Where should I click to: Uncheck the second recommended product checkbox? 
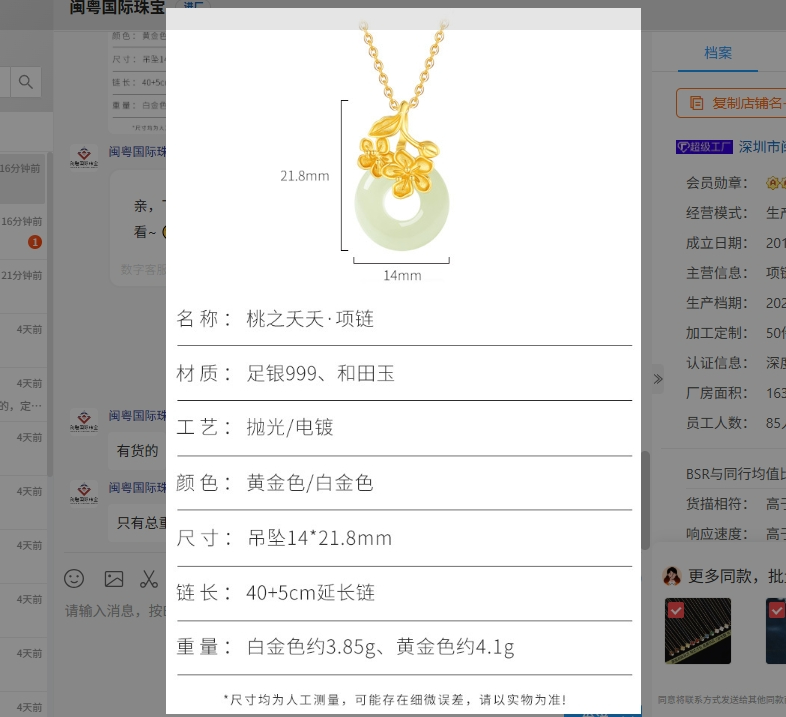point(776,610)
